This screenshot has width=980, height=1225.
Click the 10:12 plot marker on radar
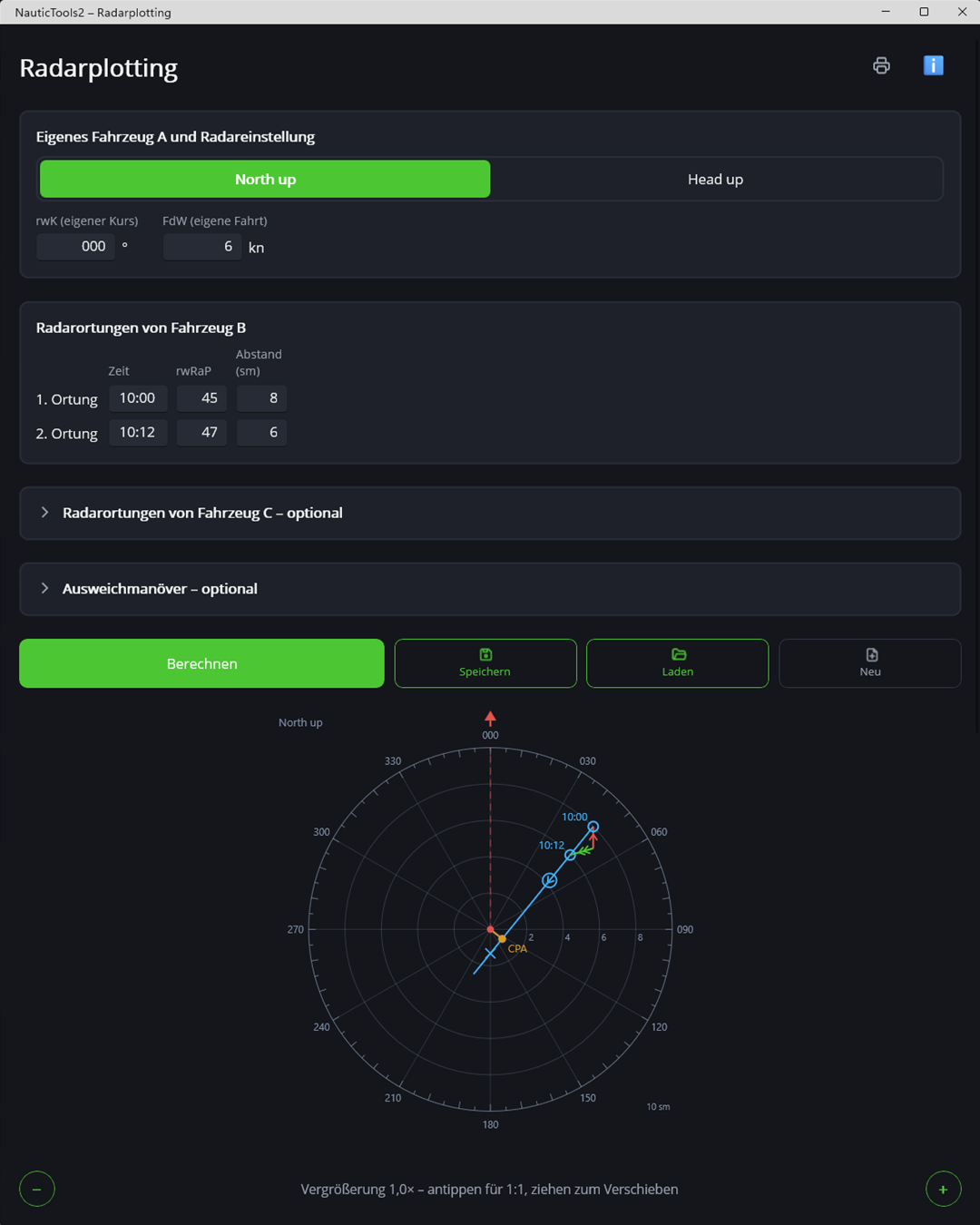point(570,855)
